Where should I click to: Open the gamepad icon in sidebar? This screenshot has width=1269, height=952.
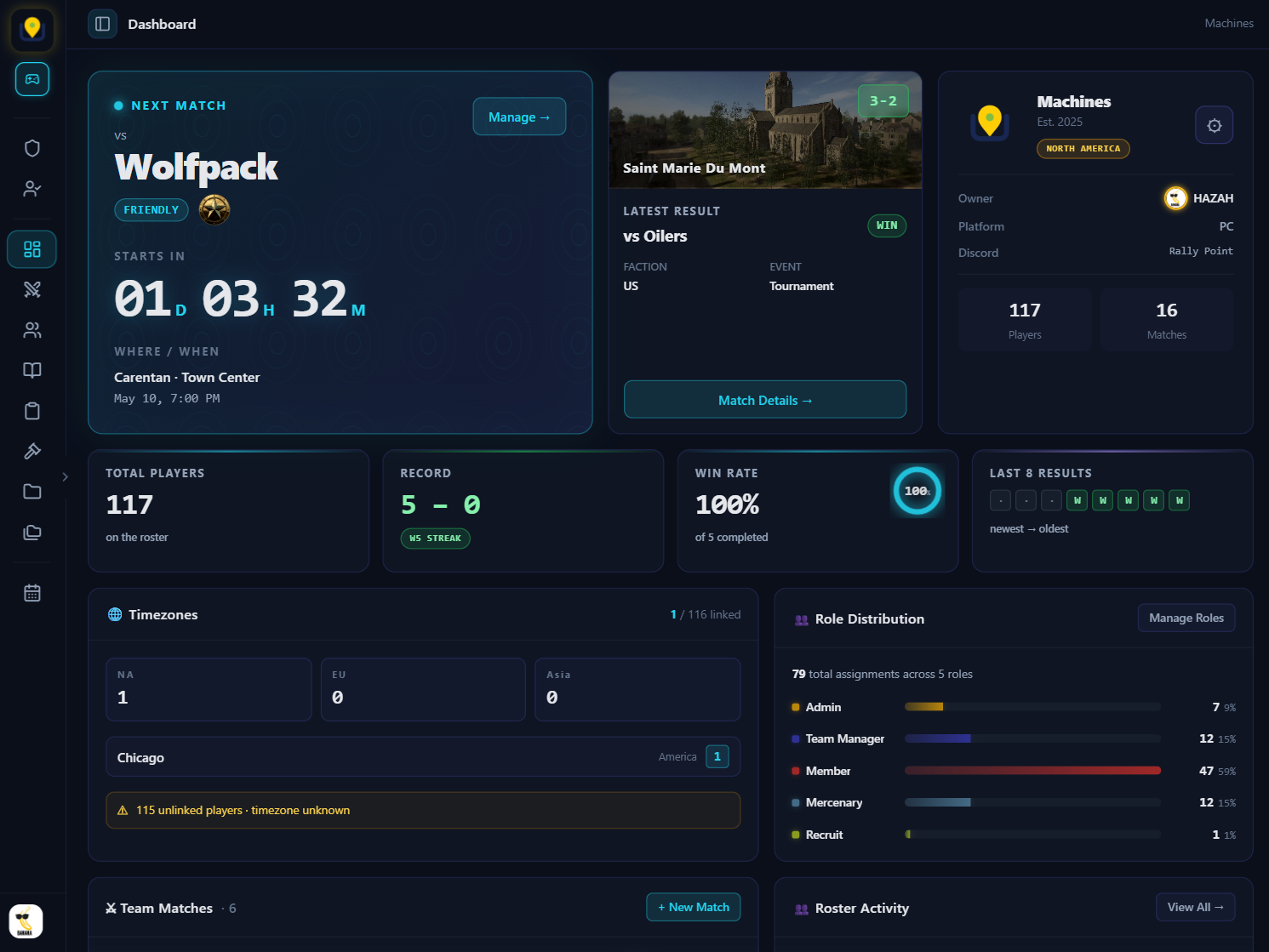(32, 79)
